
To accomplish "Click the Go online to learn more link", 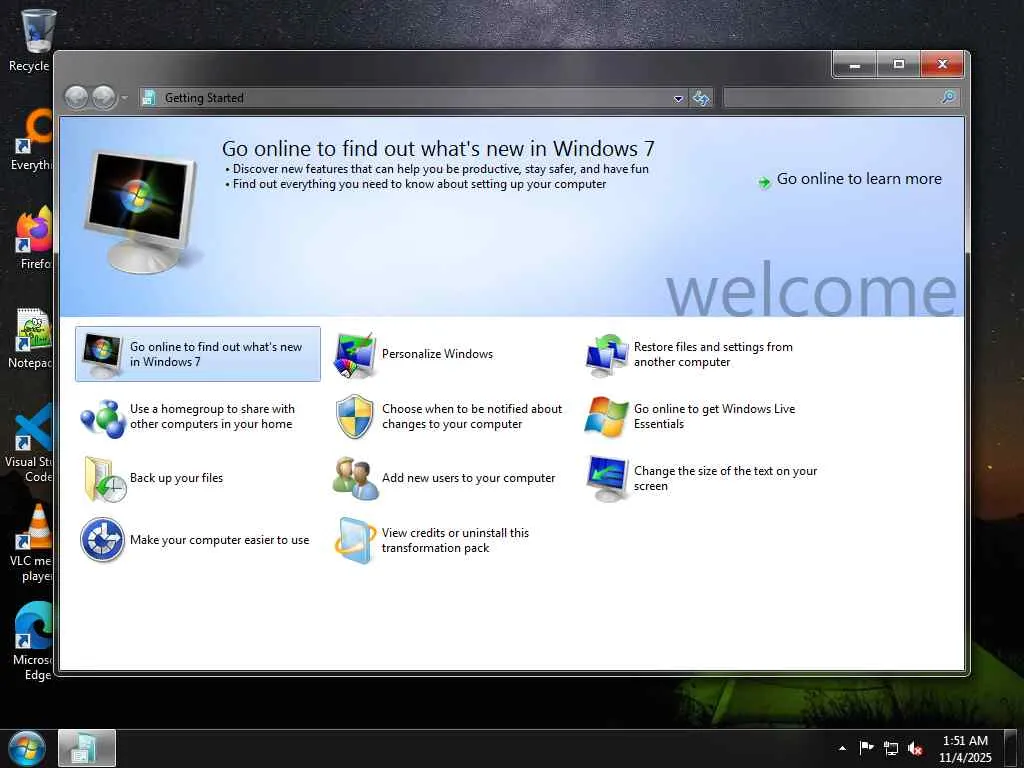I will [x=859, y=179].
